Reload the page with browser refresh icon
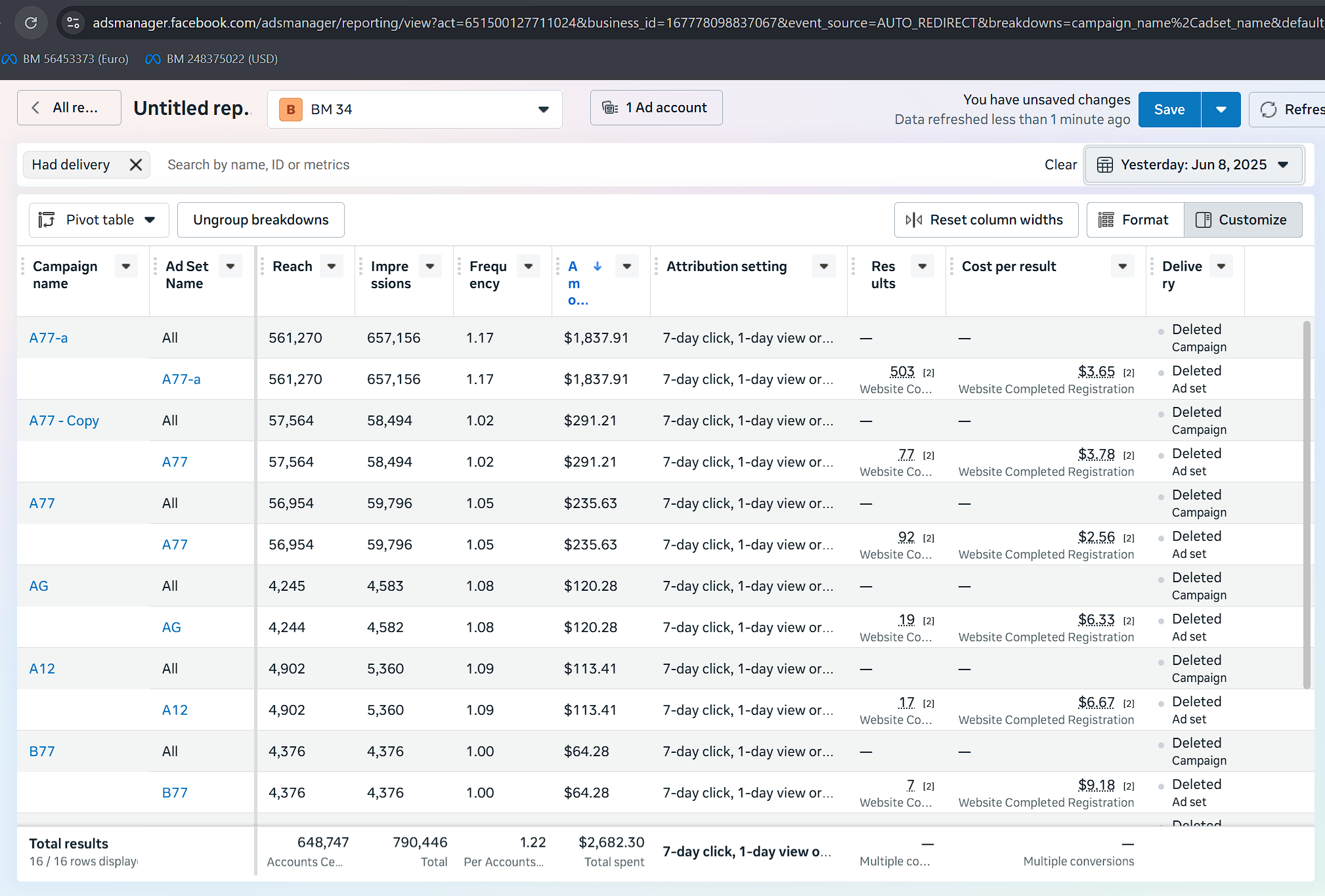This screenshot has height=896, width=1325. click(x=30, y=23)
